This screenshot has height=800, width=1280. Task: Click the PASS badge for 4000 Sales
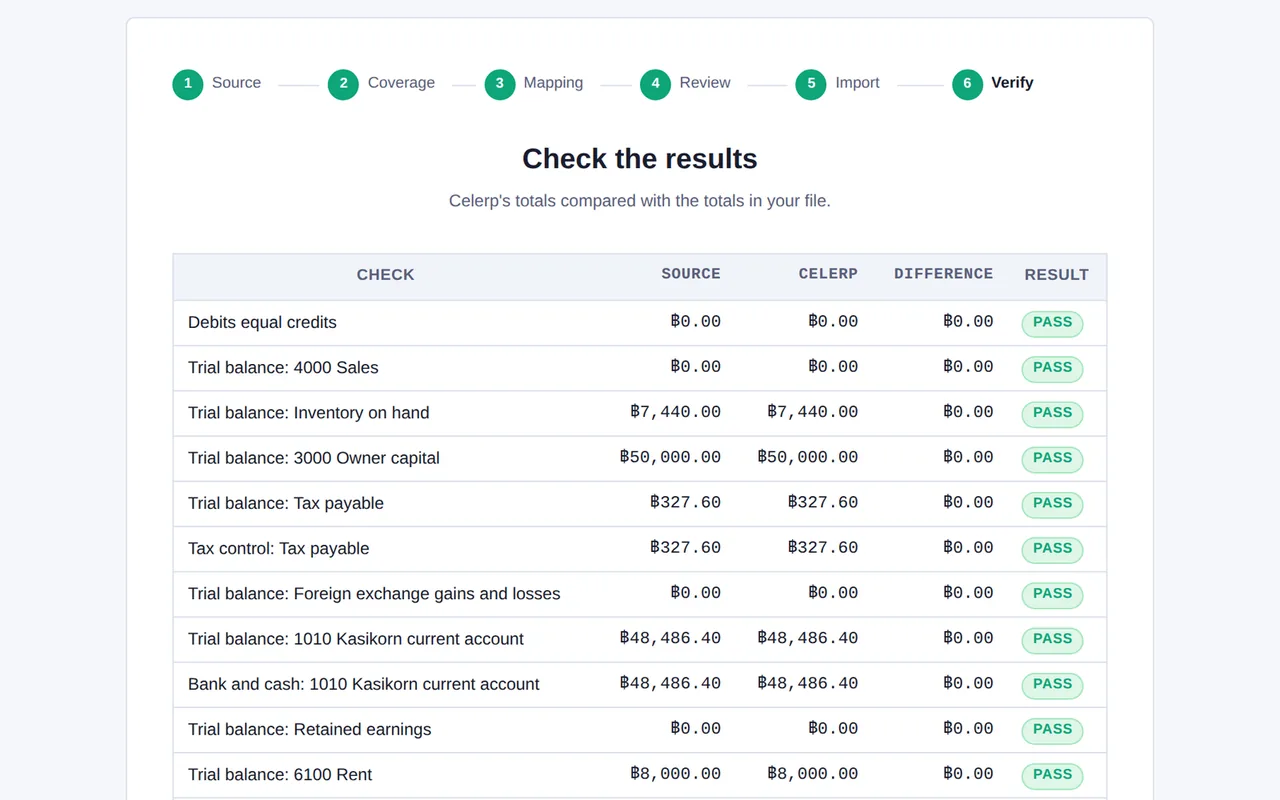(x=1052, y=368)
